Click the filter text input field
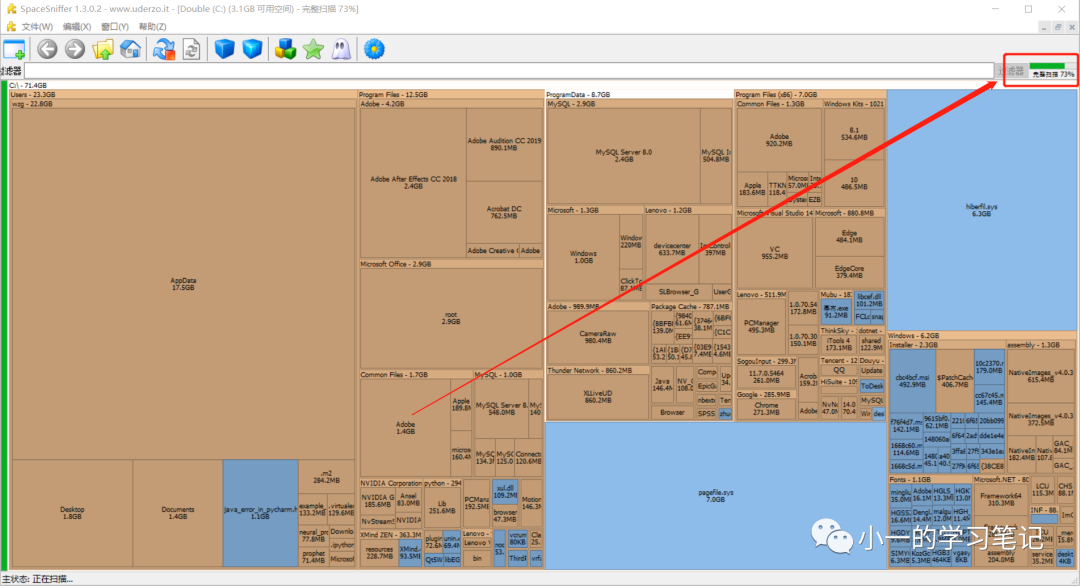The image size is (1080, 586). tap(509, 71)
